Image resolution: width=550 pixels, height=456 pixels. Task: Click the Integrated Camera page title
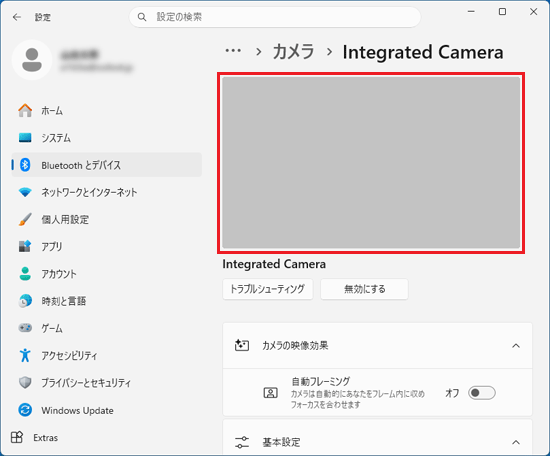(x=423, y=52)
